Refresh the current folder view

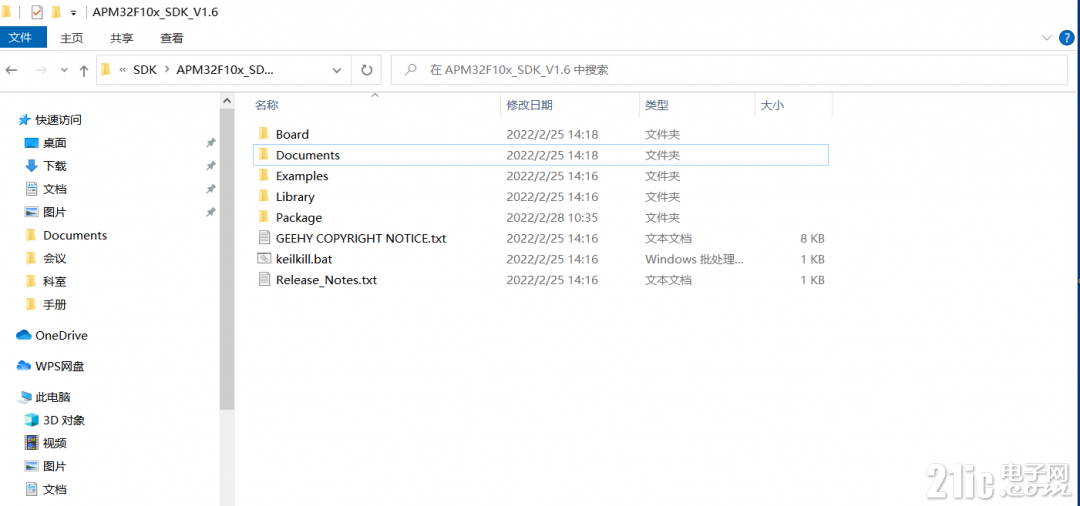(366, 70)
